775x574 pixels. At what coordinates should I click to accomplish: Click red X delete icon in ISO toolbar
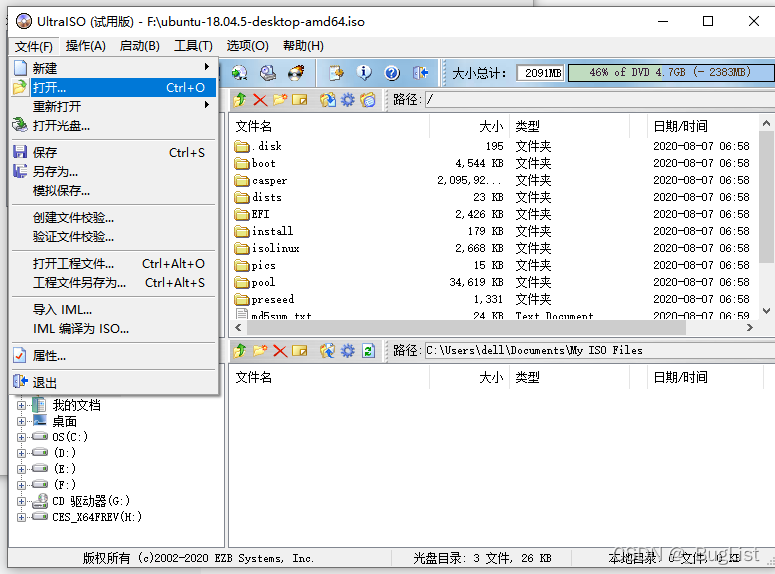[260, 100]
